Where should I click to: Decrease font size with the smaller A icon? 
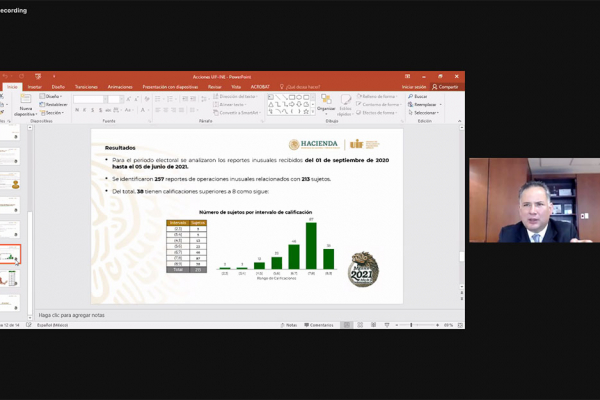(136, 100)
